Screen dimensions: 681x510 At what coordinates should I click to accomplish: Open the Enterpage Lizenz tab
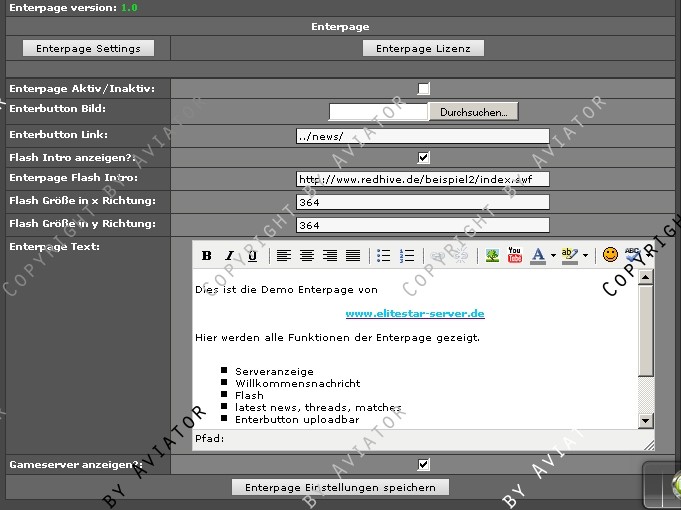pyautogui.click(x=423, y=48)
